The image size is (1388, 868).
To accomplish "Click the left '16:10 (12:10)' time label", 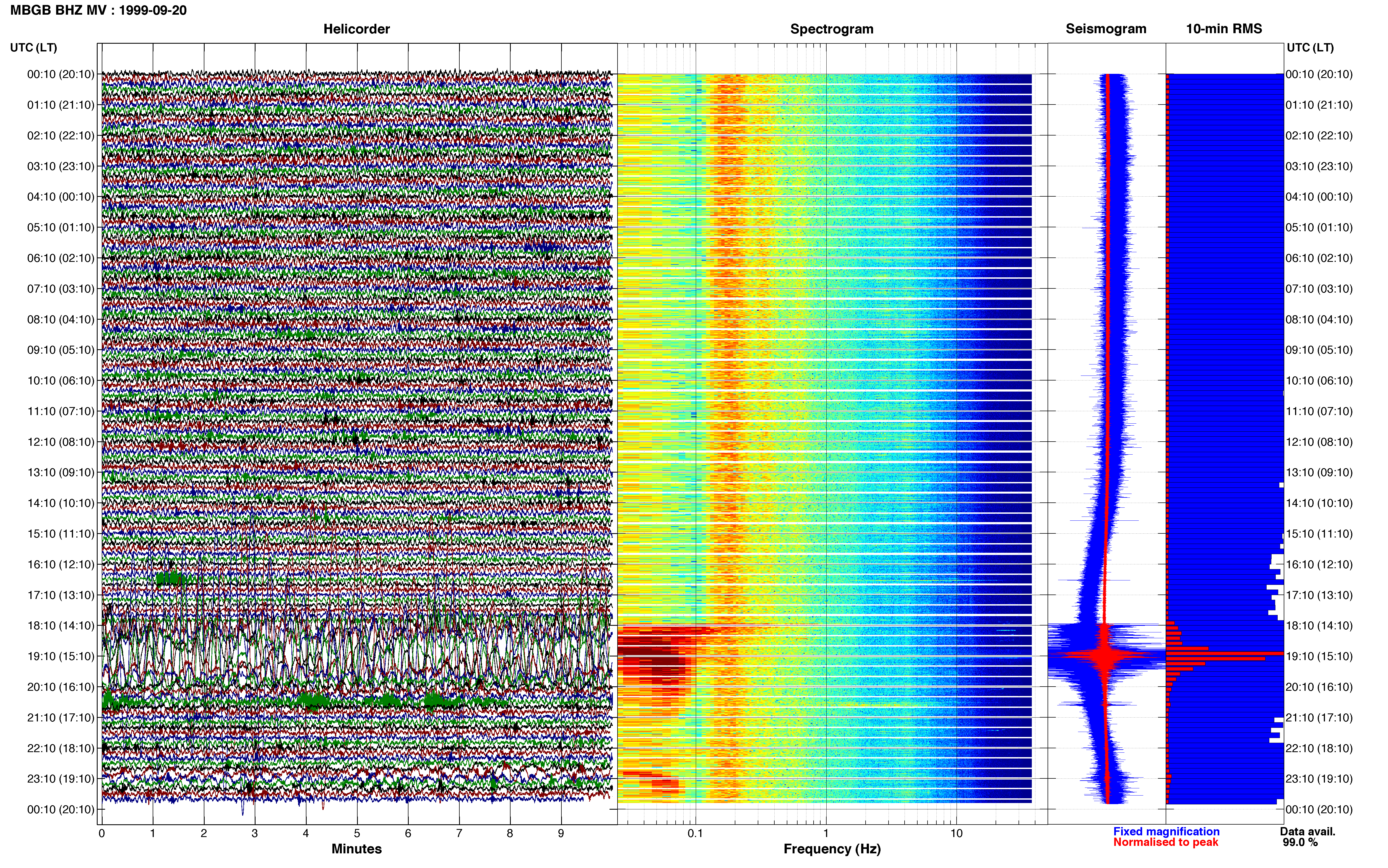I will click(61, 564).
